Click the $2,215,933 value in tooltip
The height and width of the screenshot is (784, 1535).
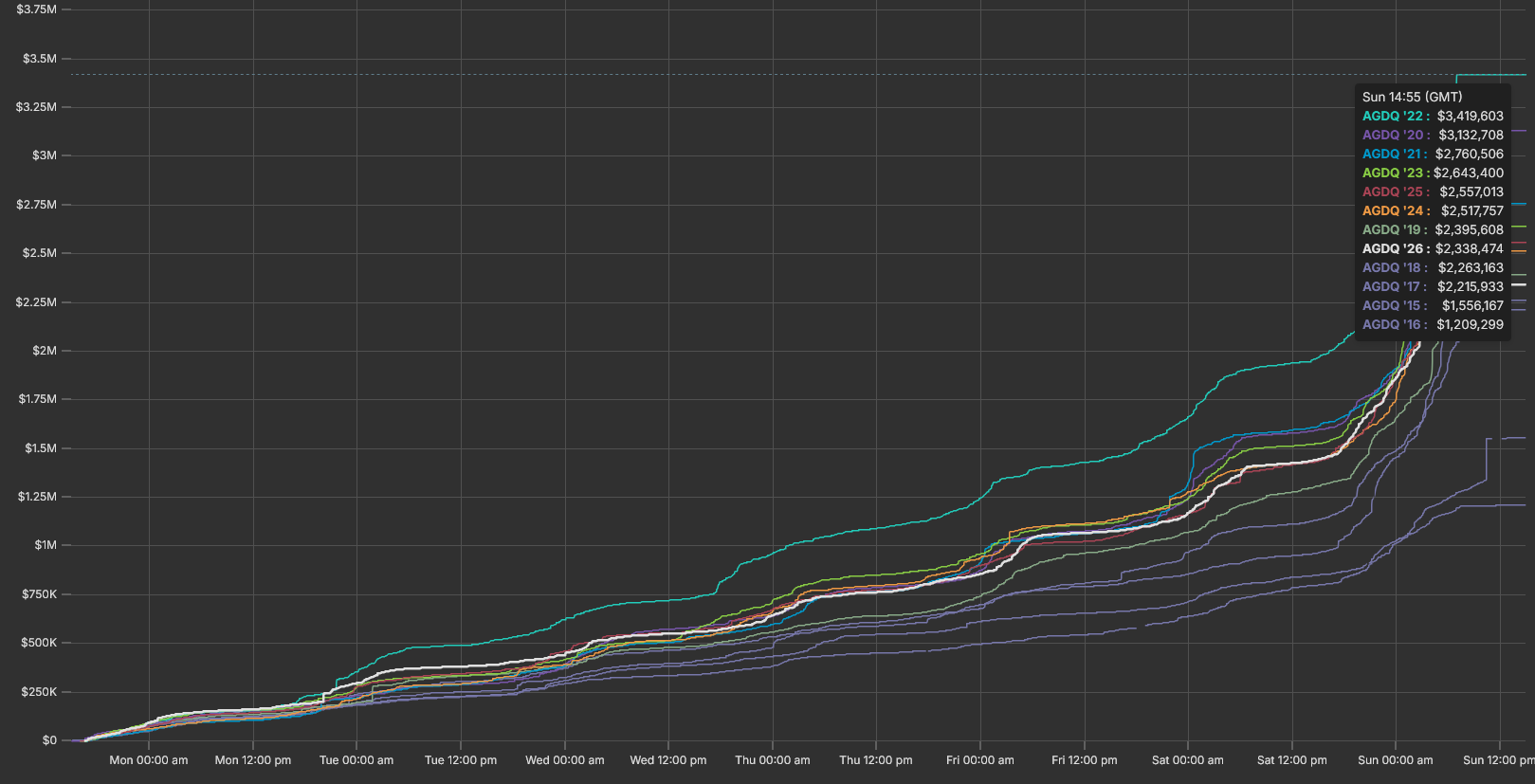pos(1471,286)
